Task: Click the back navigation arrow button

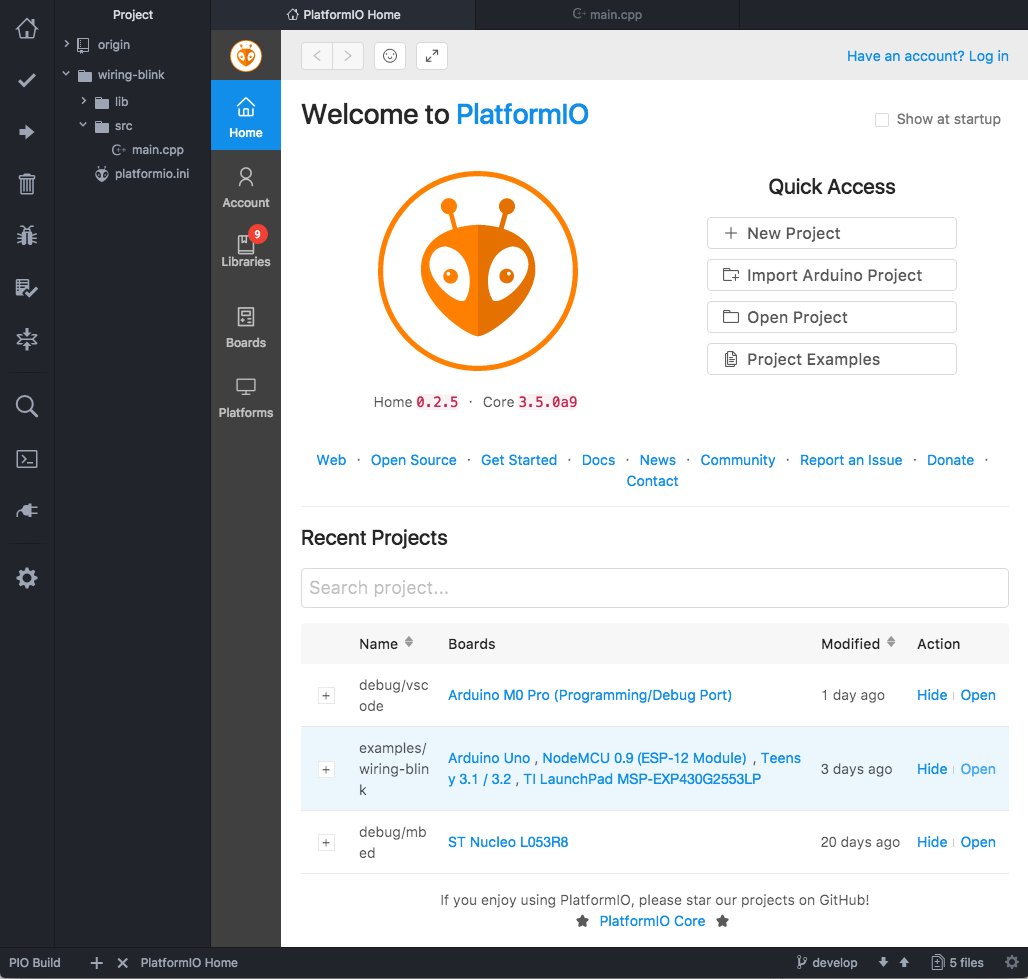Action: [317, 56]
